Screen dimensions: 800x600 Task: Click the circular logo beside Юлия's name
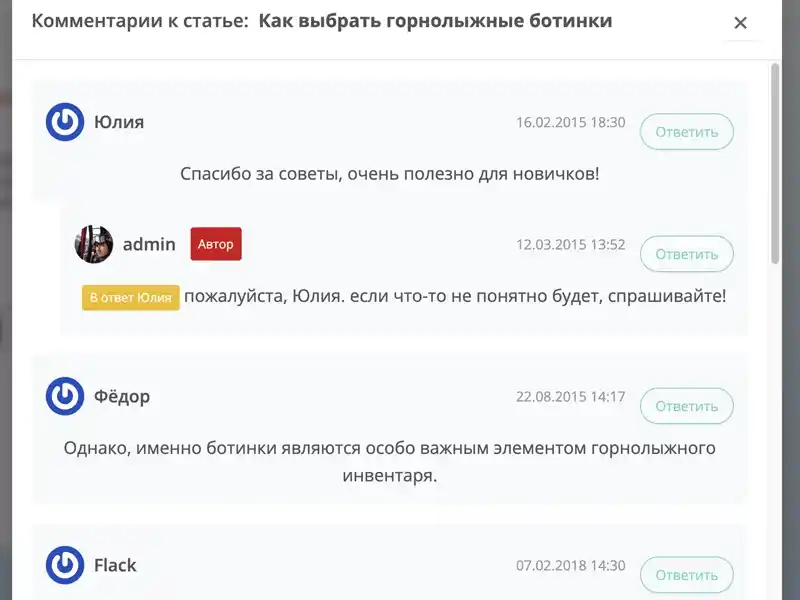[x=63, y=122]
